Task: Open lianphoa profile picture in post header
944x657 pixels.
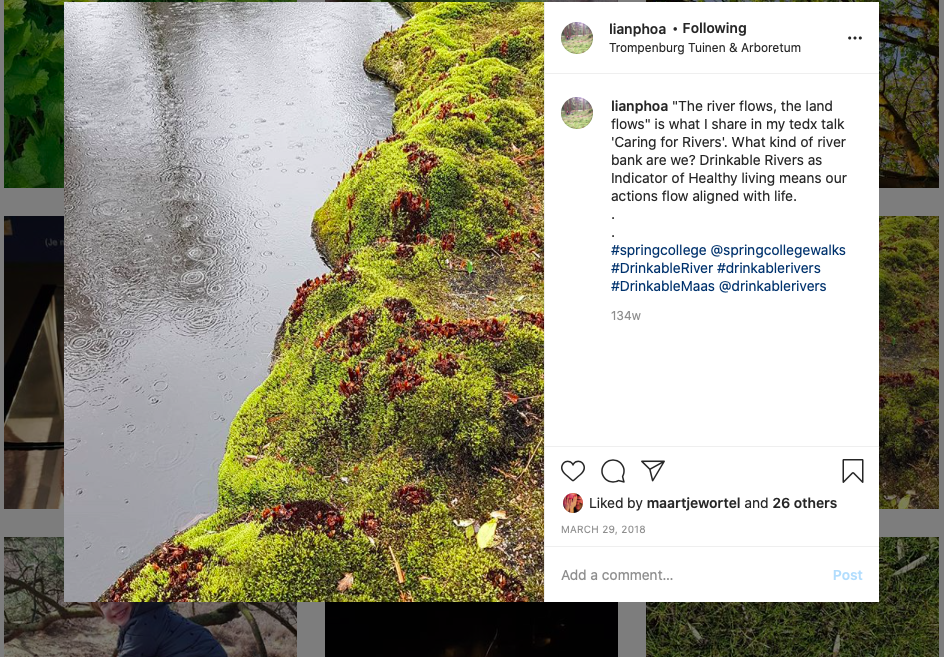Action: coord(577,38)
